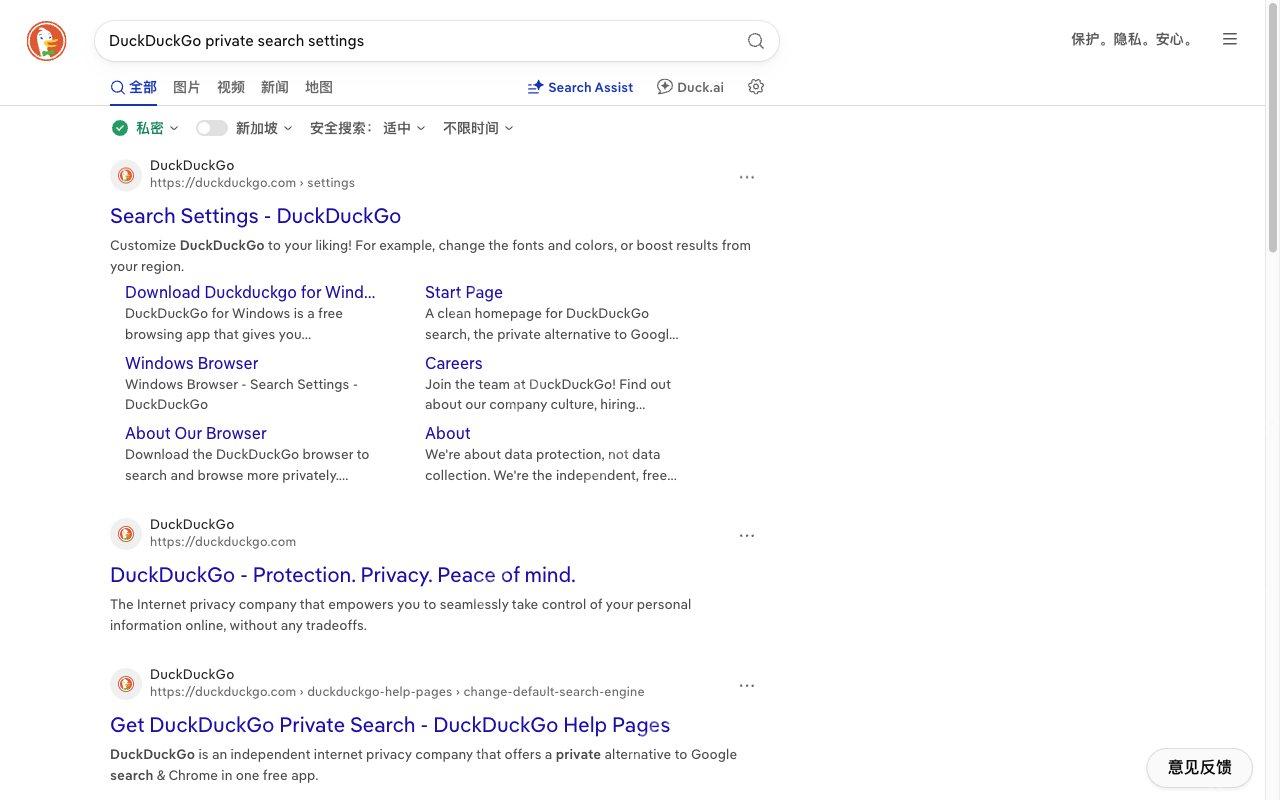Open more options for Get DuckDuckGo Private Search result
The width and height of the screenshot is (1280, 800).
click(x=747, y=686)
